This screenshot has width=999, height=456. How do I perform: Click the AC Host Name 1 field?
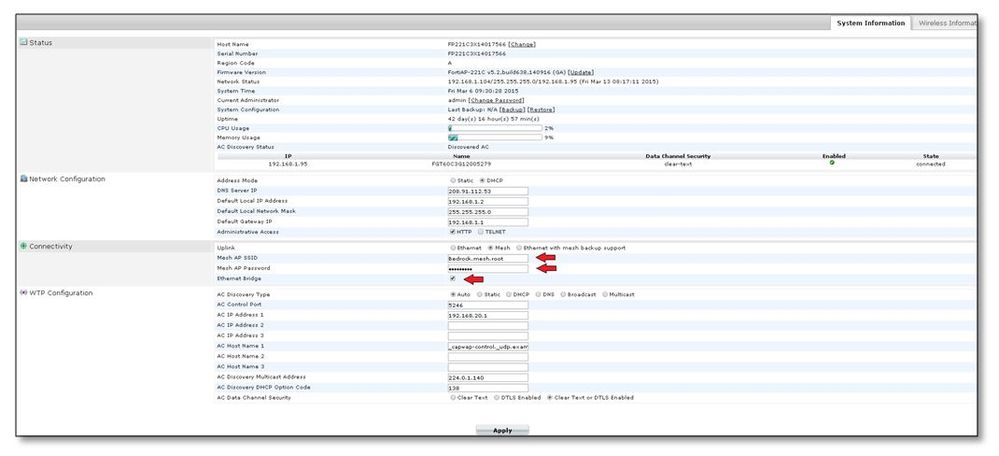tap(488, 346)
